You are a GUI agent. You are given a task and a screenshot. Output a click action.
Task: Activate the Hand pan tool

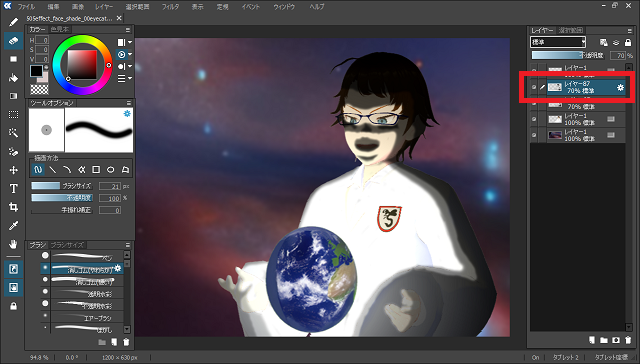tap(13, 244)
